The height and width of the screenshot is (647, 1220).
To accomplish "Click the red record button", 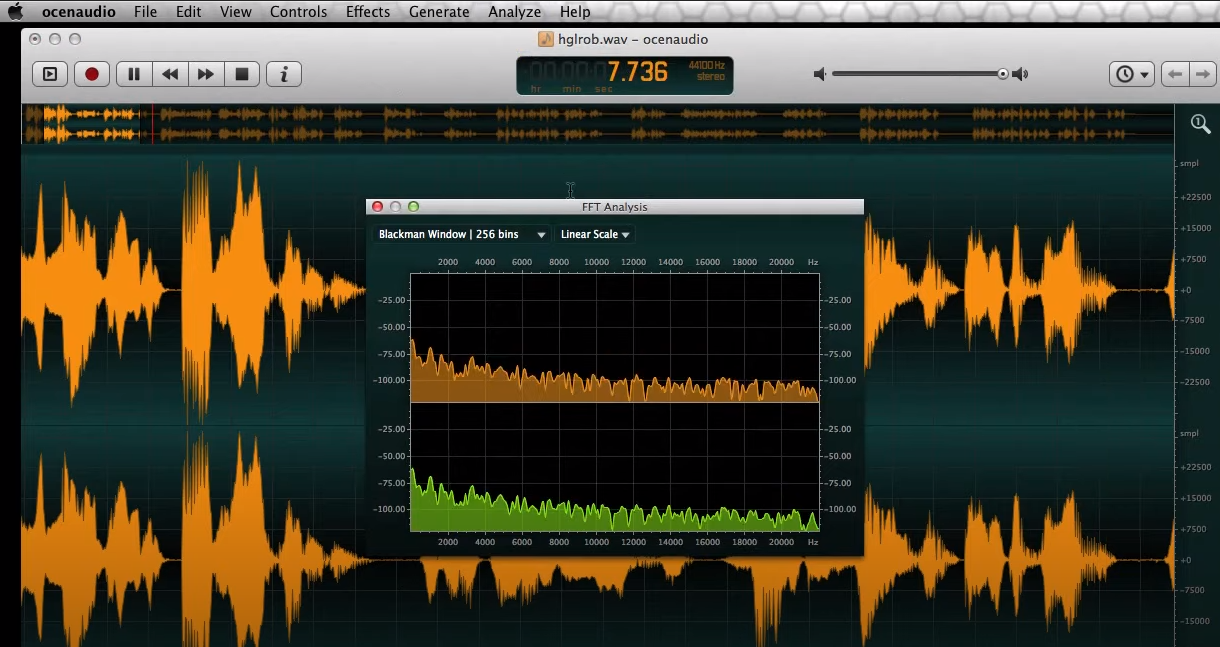I will coord(91,73).
